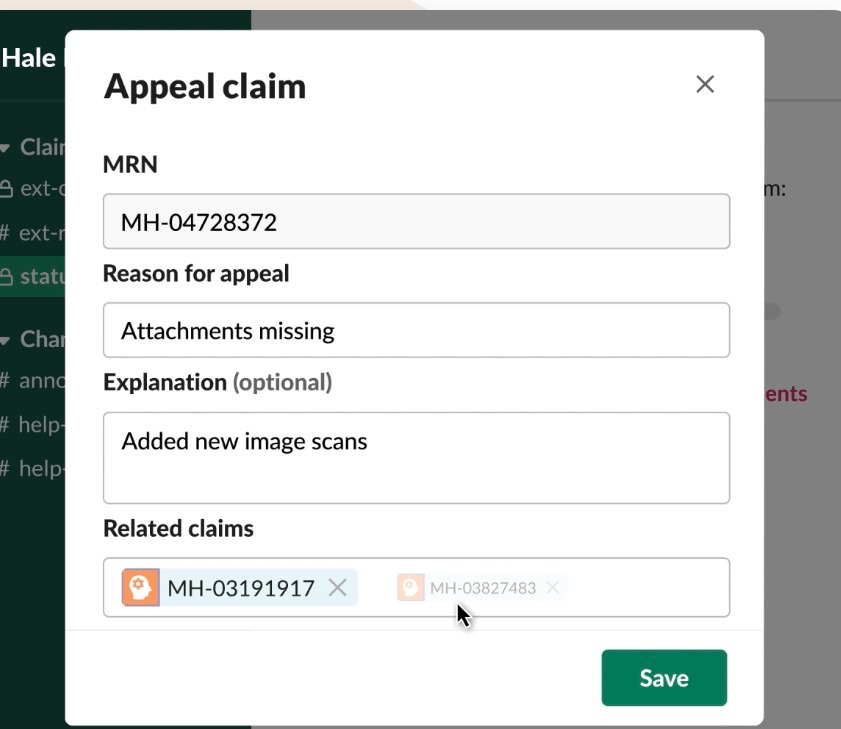Click the lock icon of the statu channel
The width and height of the screenshot is (841, 729).
[x=7, y=276]
